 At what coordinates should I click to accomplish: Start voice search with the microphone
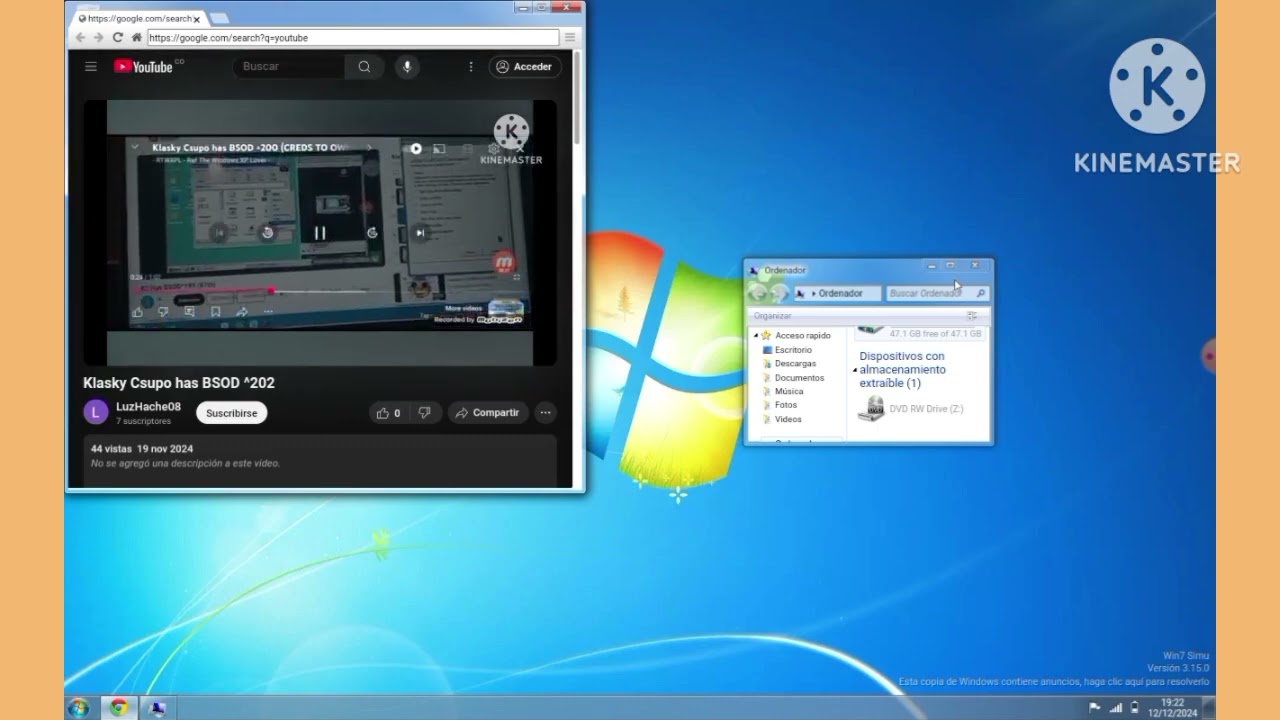pyautogui.click(x=407, y=67)
